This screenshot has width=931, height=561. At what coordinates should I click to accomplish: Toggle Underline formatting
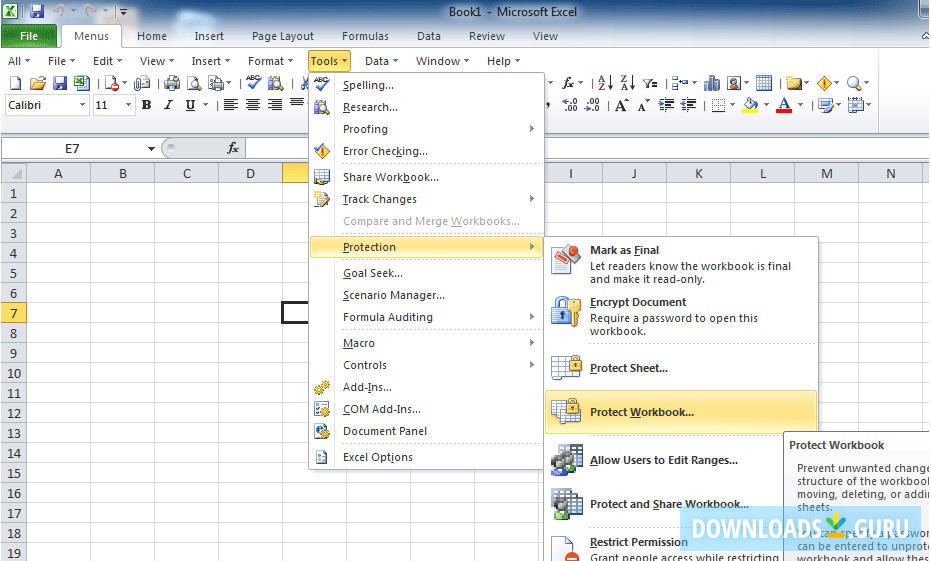click(187, 105)
